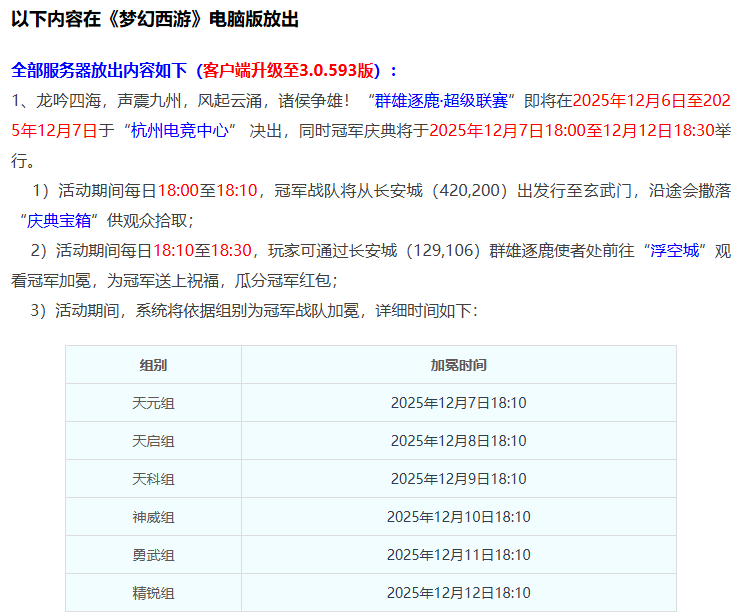Select the "天元组" table cell
Screen dimensions: 741x616
(x=153, y=403)
